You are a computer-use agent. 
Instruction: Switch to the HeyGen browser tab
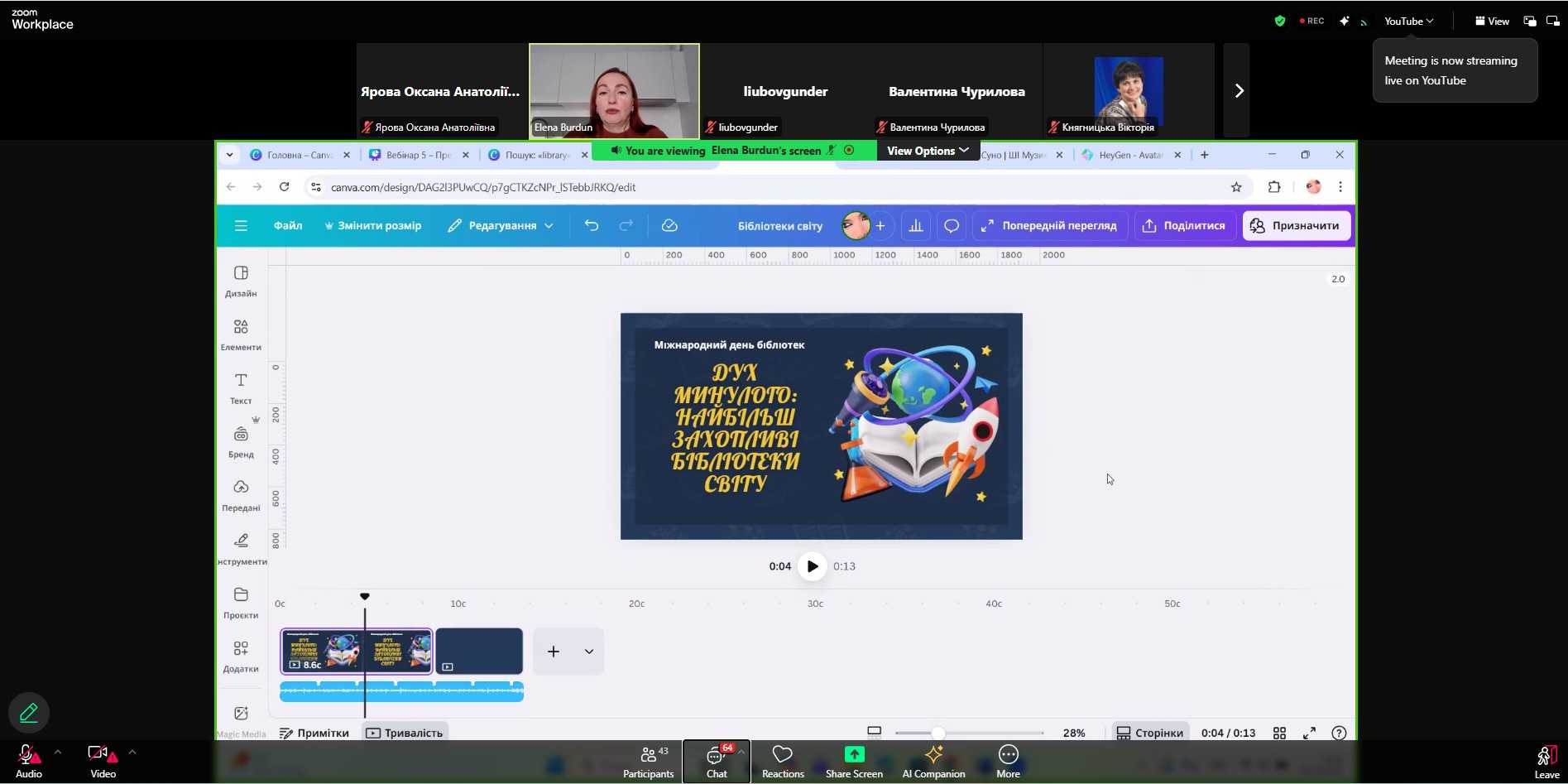pyautogui.click(x=1129, y=155)
